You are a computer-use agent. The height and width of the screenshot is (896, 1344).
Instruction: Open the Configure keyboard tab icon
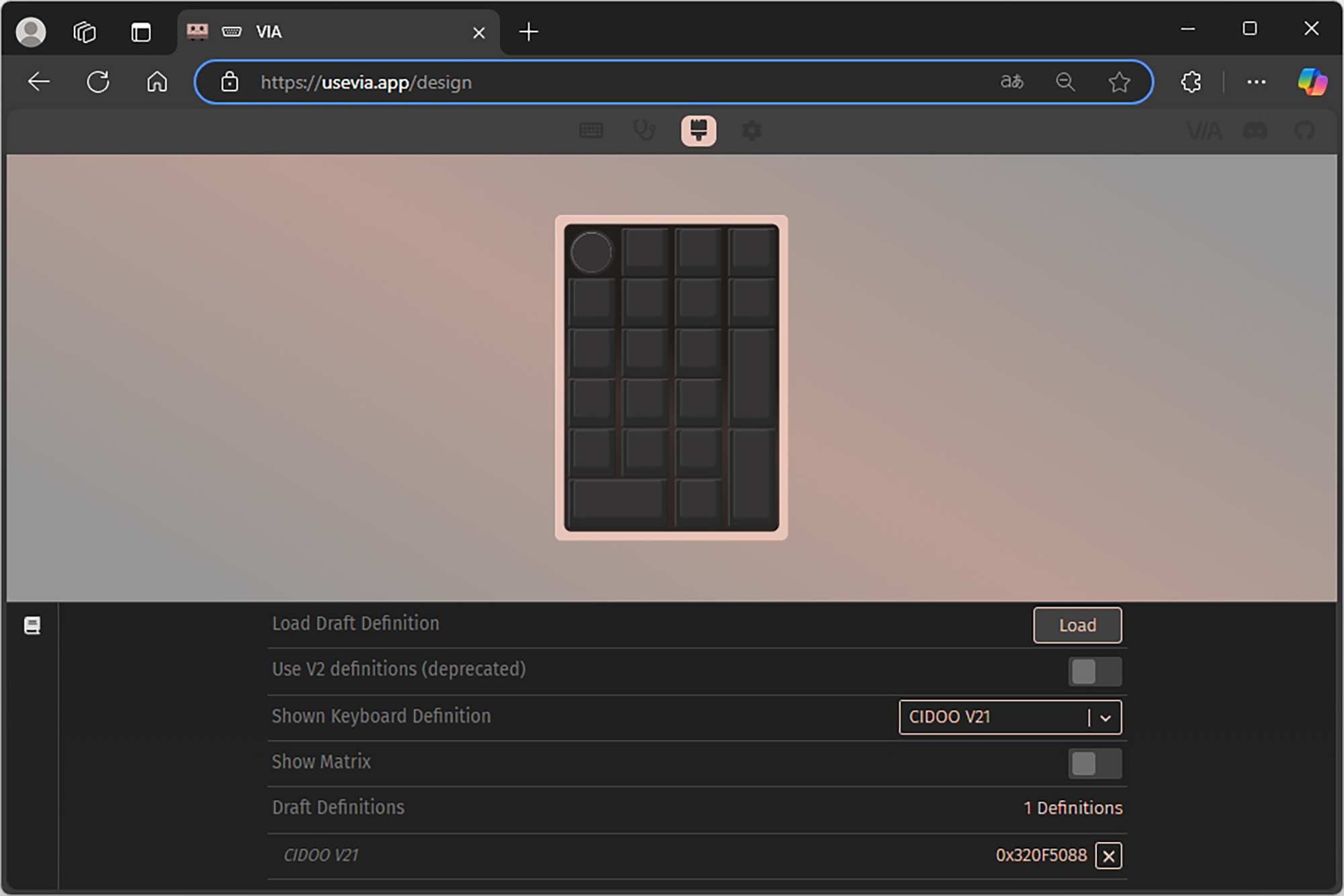[591, 130]
